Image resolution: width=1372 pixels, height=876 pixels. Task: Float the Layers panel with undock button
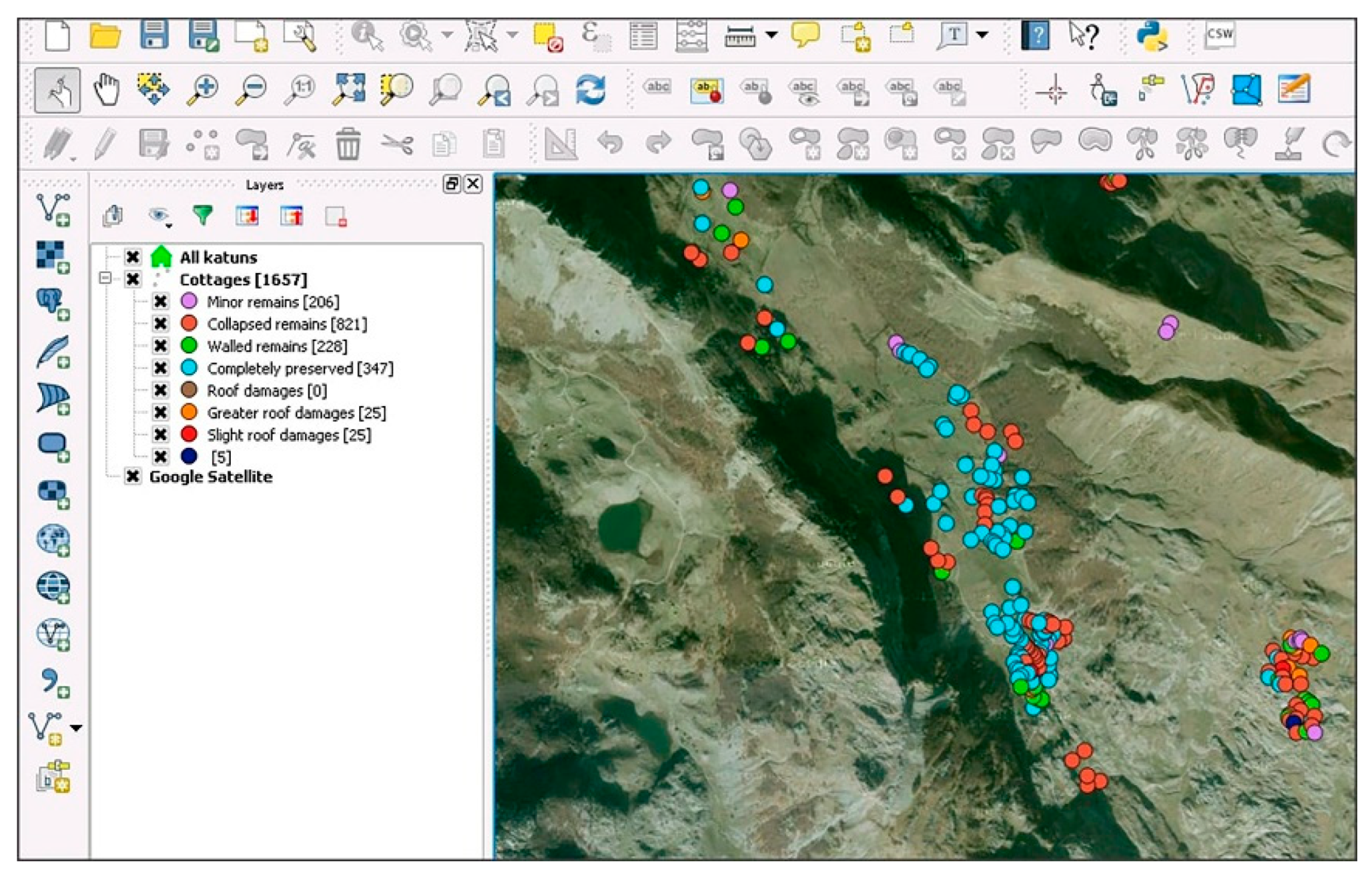[x=452, y=184]
